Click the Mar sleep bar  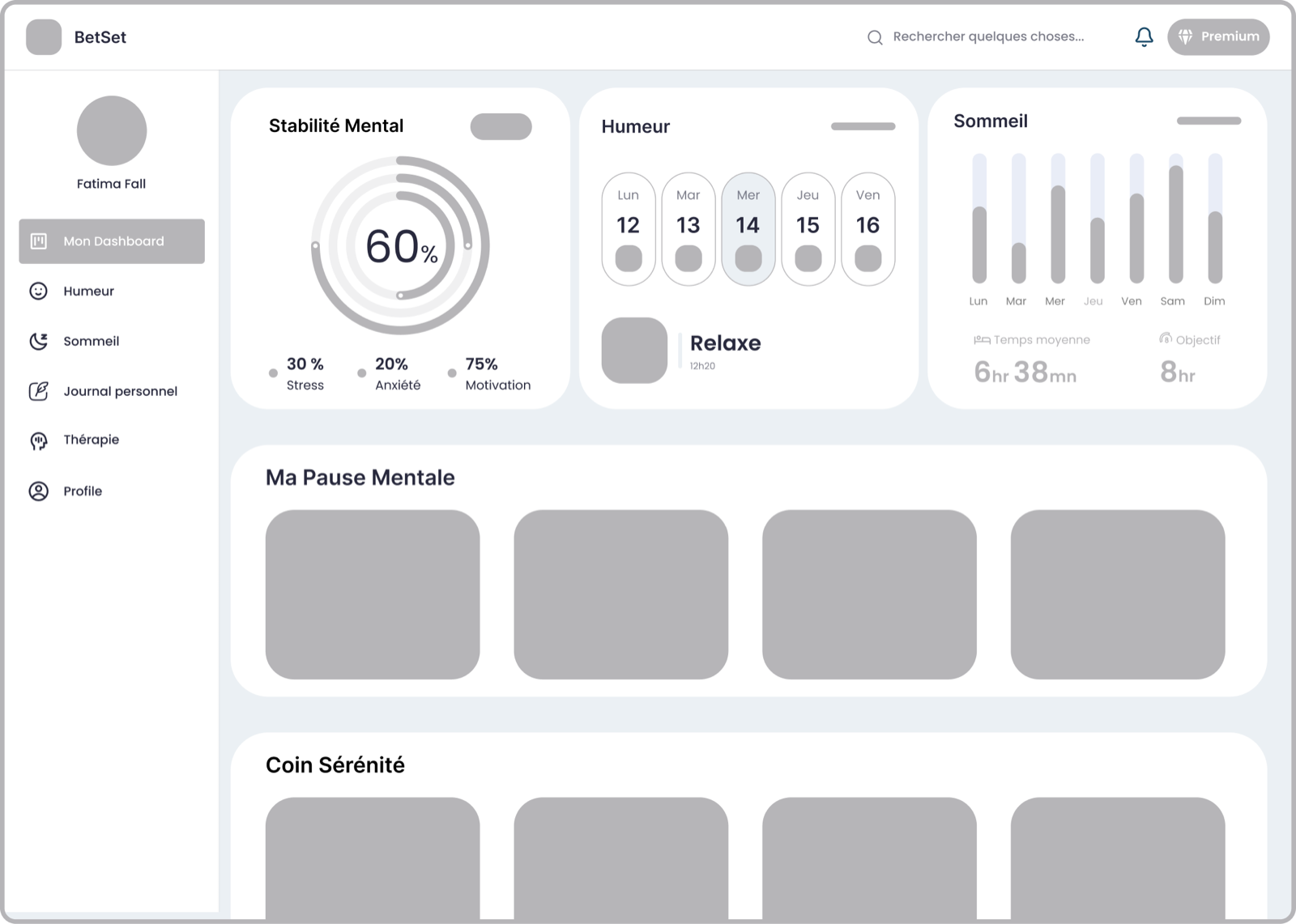[x=1019, y=219]
